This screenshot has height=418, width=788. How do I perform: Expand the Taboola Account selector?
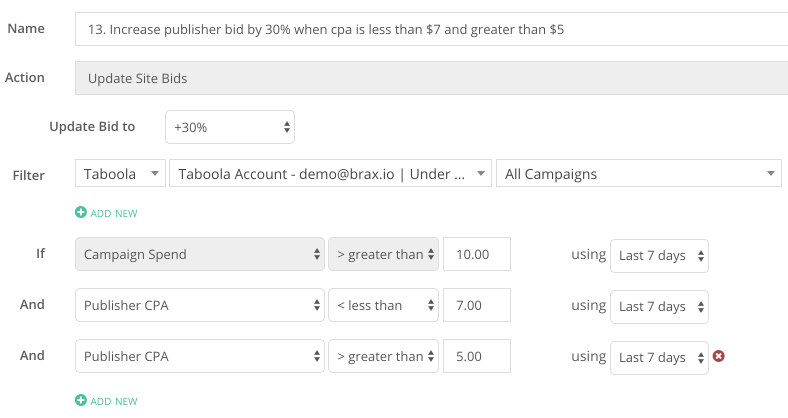(x=330, y=174)
